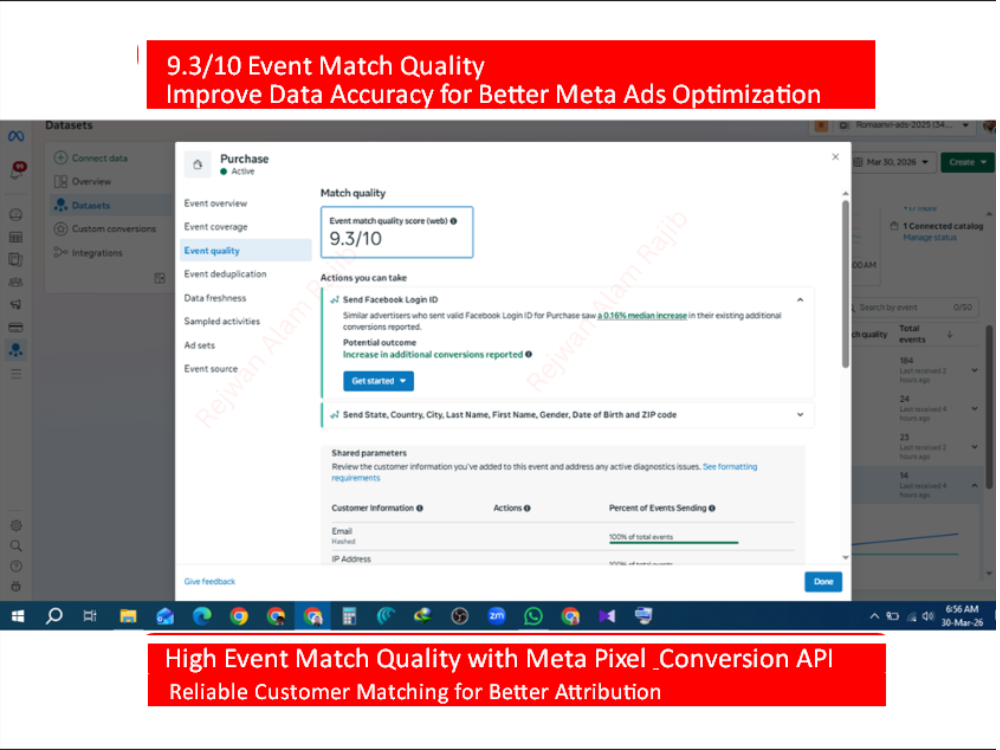Open the Mar 30, 2026 date dropdown
The height and width of the screenshot is (750, 1000).
click(x=893, y=162)
